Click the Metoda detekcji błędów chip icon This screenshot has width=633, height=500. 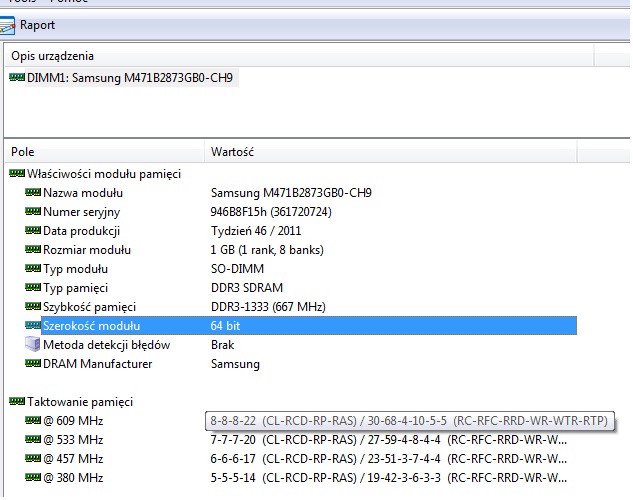[33, 344]
